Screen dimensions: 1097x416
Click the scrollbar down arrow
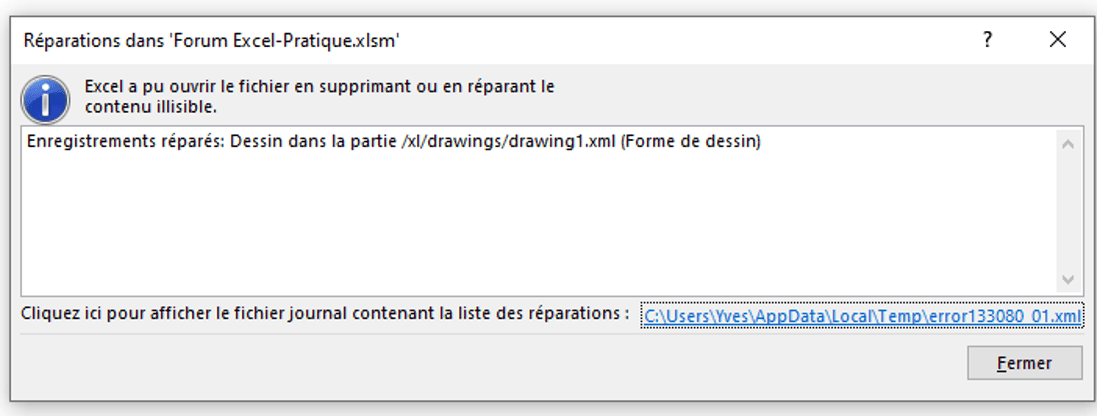tap(1067, 279)
